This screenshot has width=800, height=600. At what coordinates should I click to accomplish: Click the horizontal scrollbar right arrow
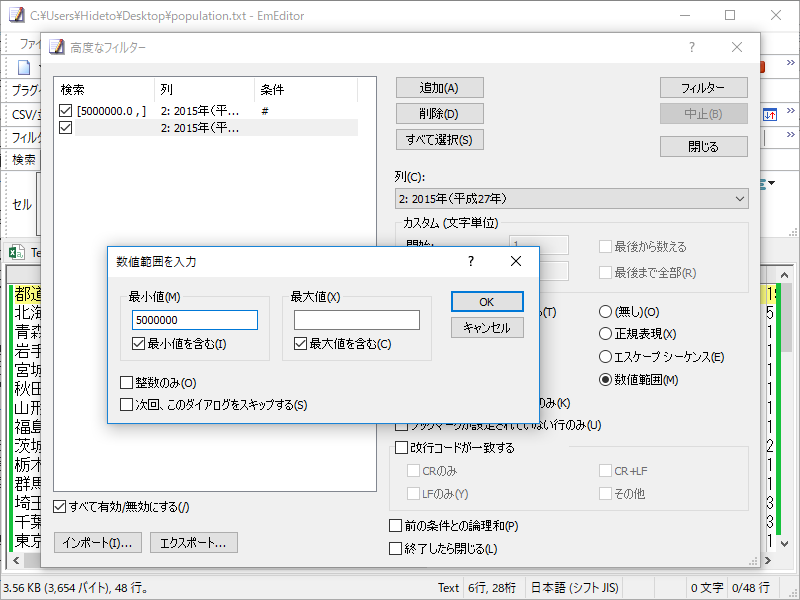[768, 560]
